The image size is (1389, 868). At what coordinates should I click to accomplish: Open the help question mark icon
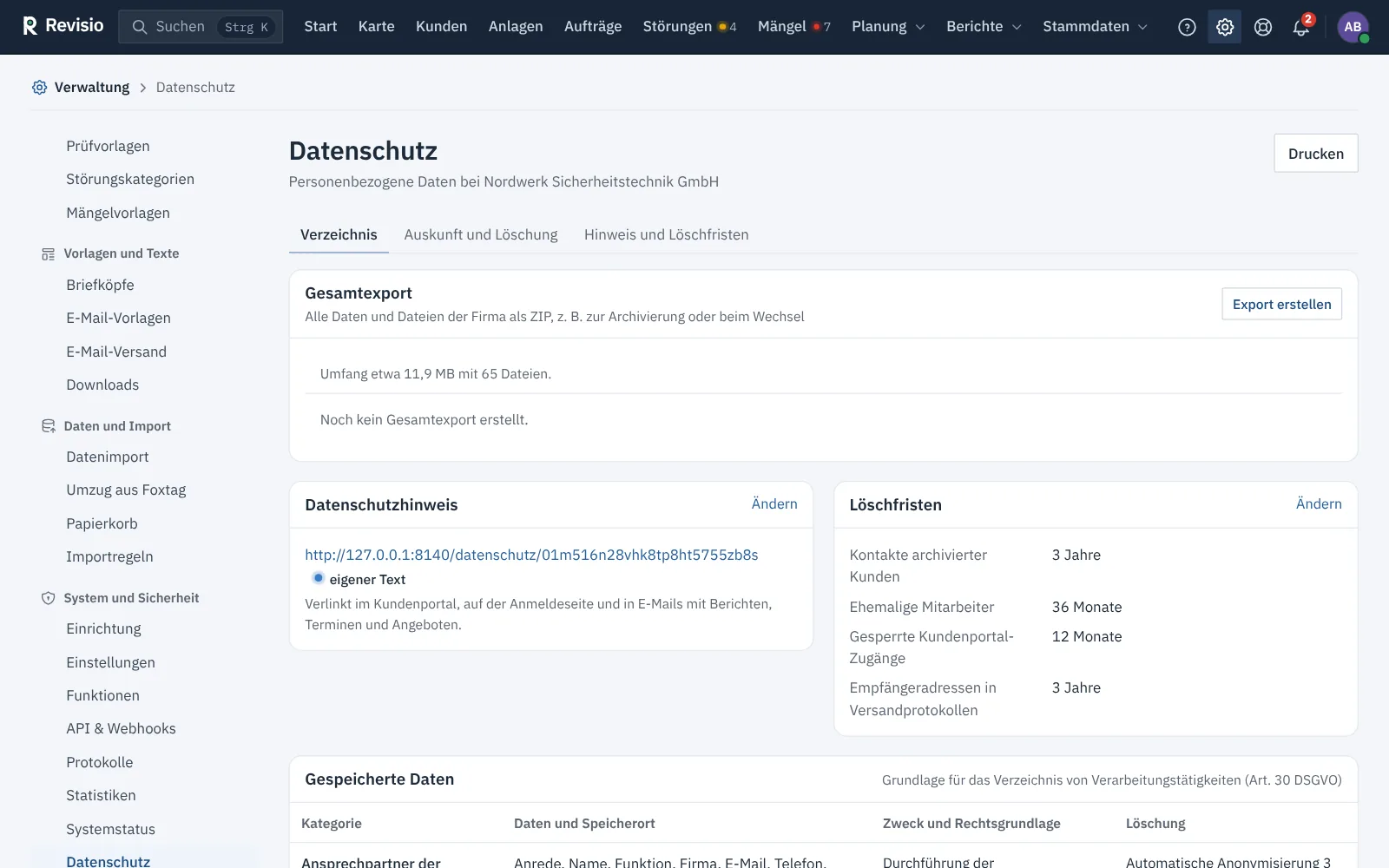coord(1187,27)
